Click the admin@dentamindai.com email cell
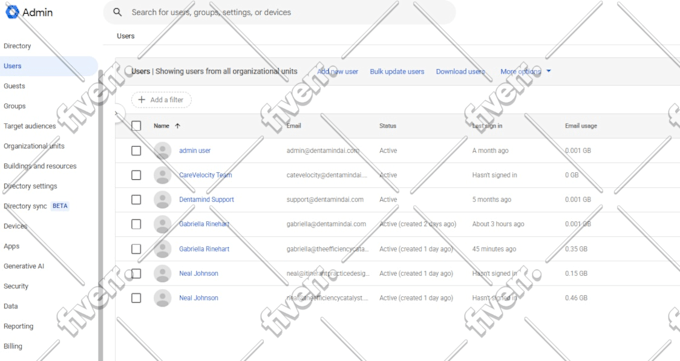Viewport: 680px width, 361px height. tap(323, 151)
